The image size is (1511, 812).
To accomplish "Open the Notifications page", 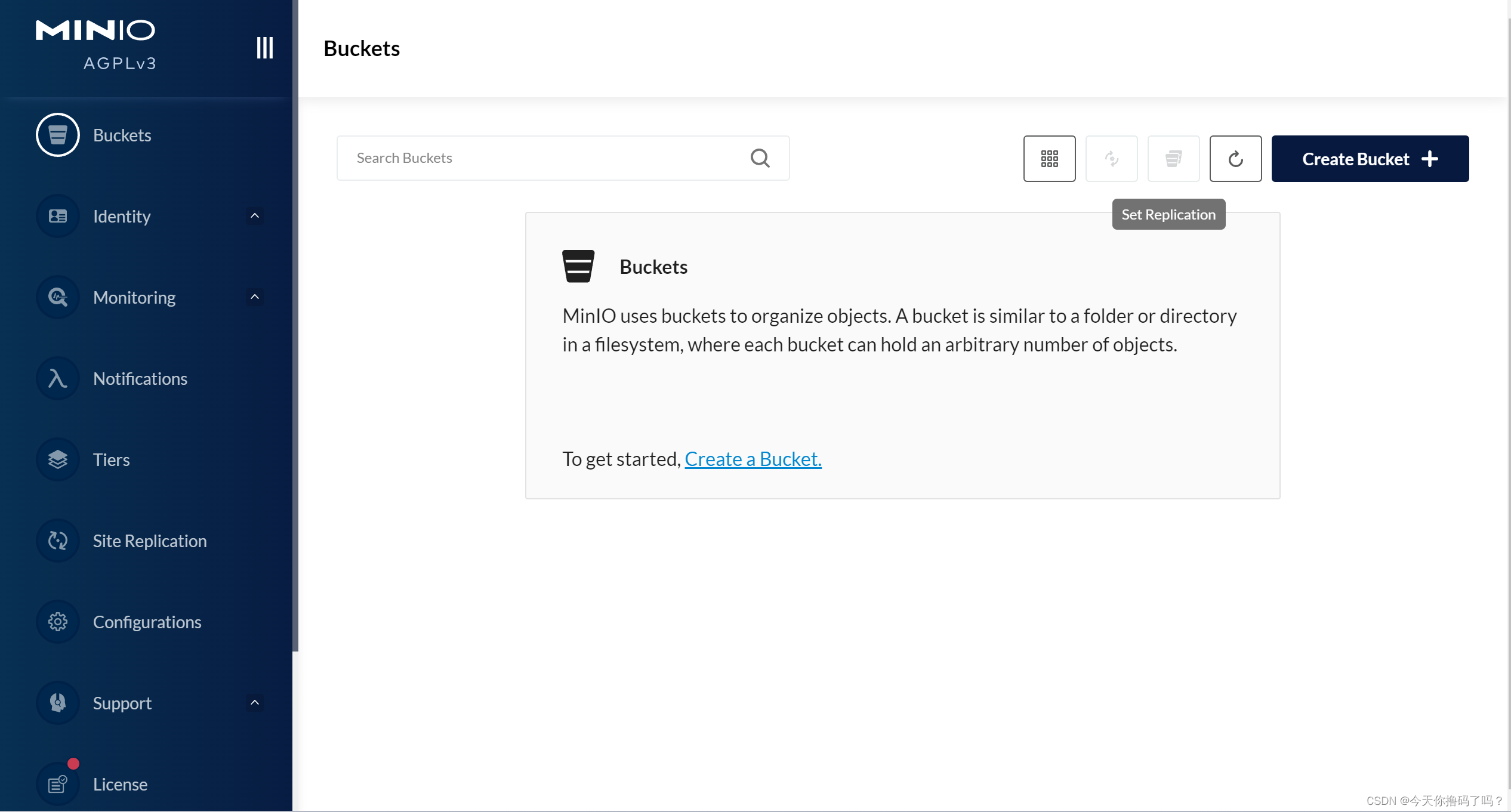I will point(140,378).
